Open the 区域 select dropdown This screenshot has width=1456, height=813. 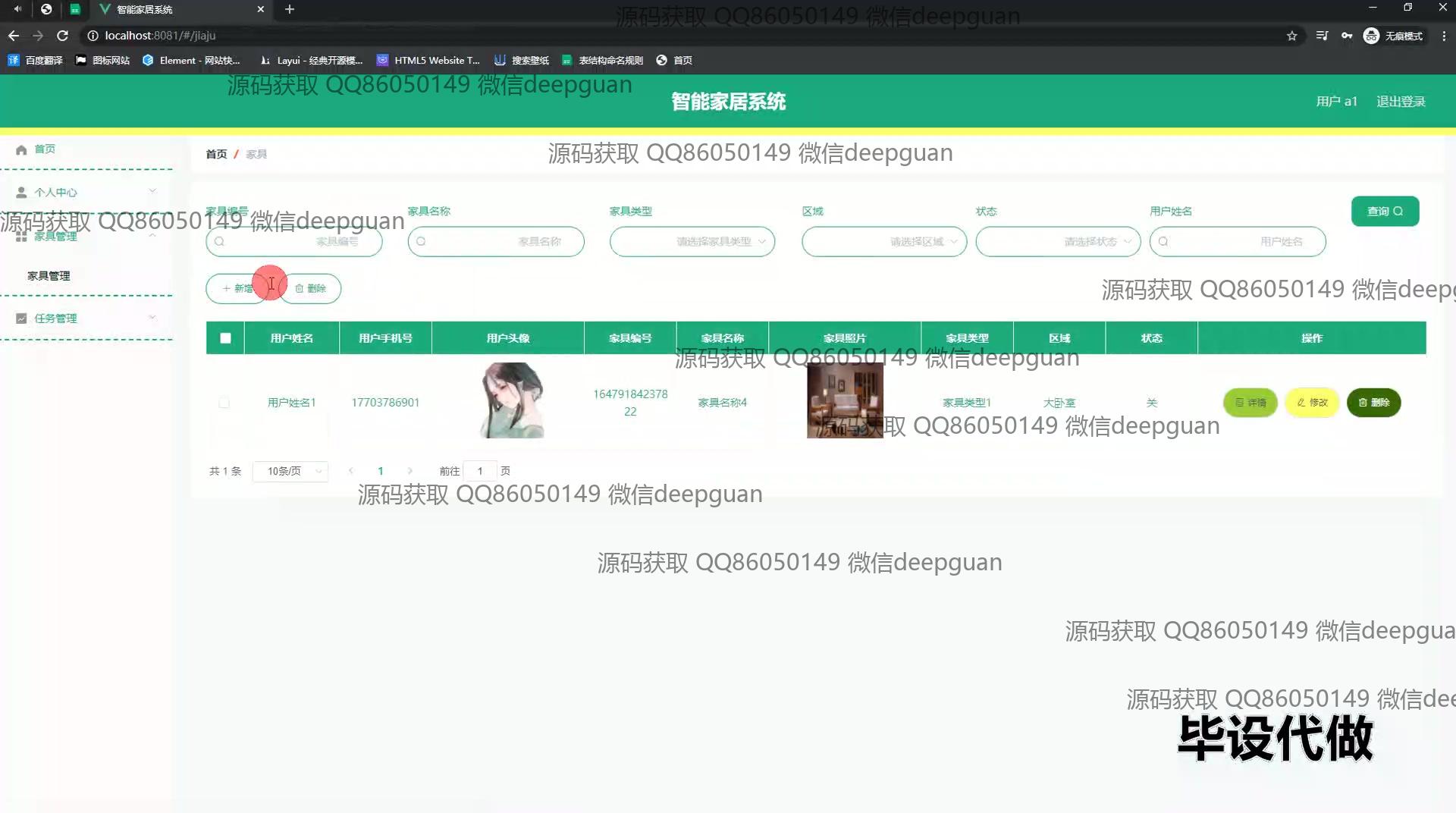pyautogui.click(x=883, y=242)
